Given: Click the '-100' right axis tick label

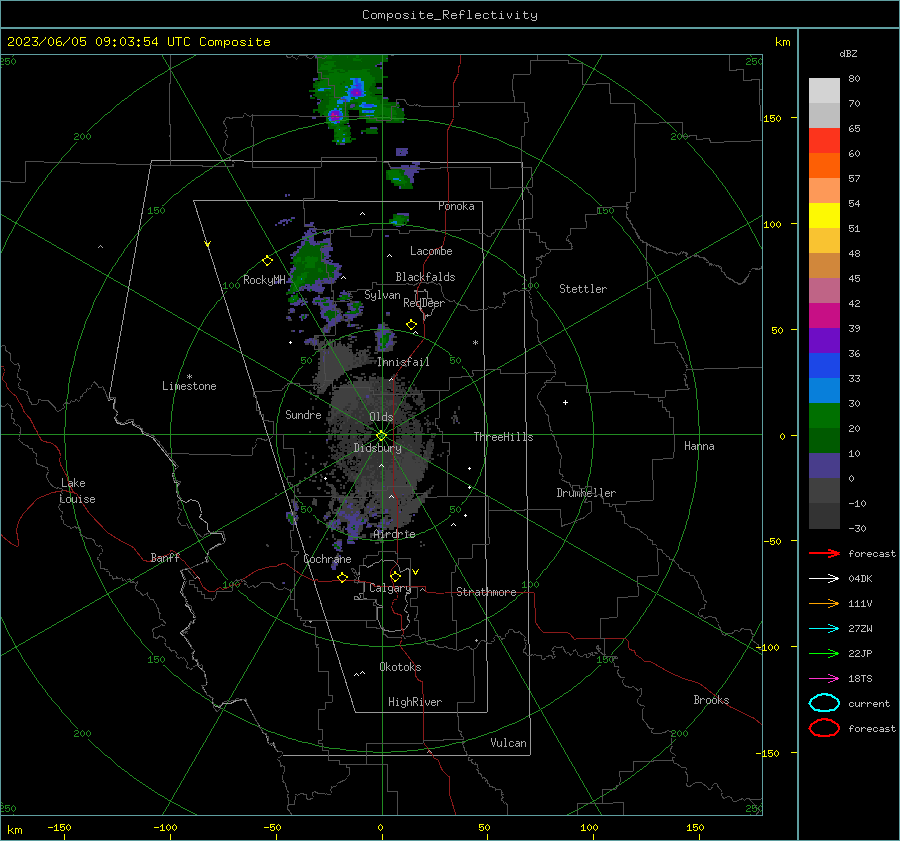Looking at the screenshot, I should point(768,647).
